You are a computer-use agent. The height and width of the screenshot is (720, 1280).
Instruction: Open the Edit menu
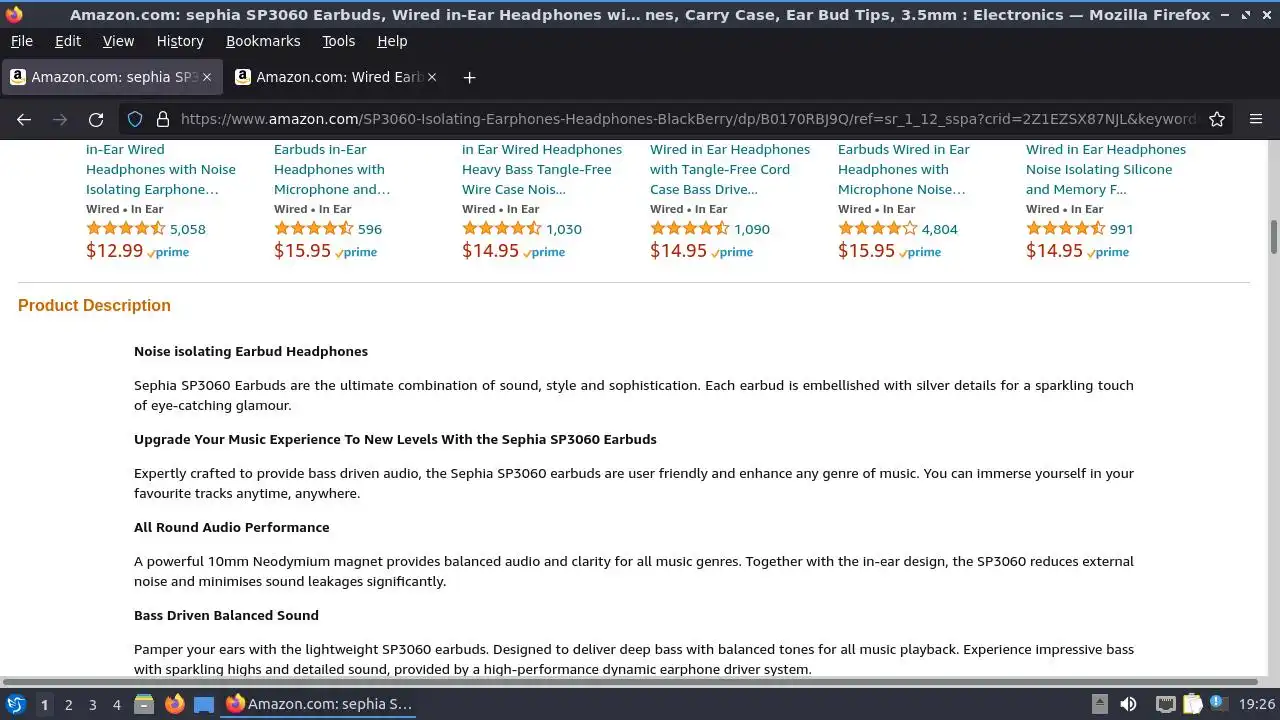[68, 41]
